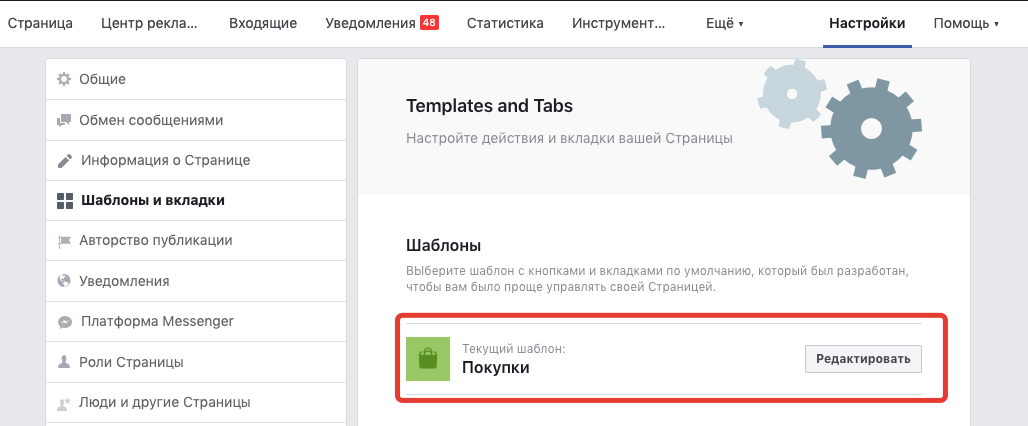
Task: Click the Редактировать button for current template
Action: click(x=863, y=358)
